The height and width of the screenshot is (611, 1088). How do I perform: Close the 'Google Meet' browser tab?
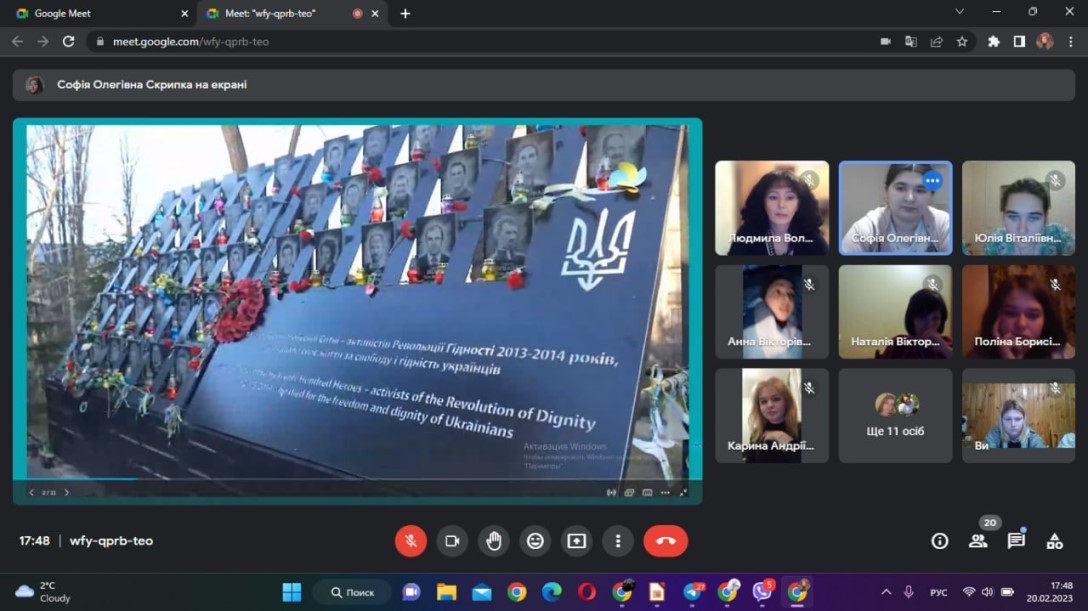185,13
